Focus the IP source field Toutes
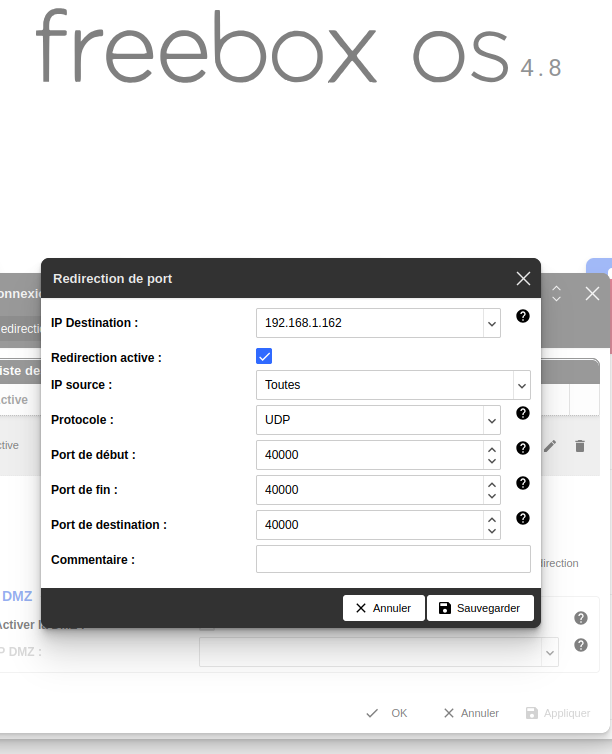 pos(385,385)
